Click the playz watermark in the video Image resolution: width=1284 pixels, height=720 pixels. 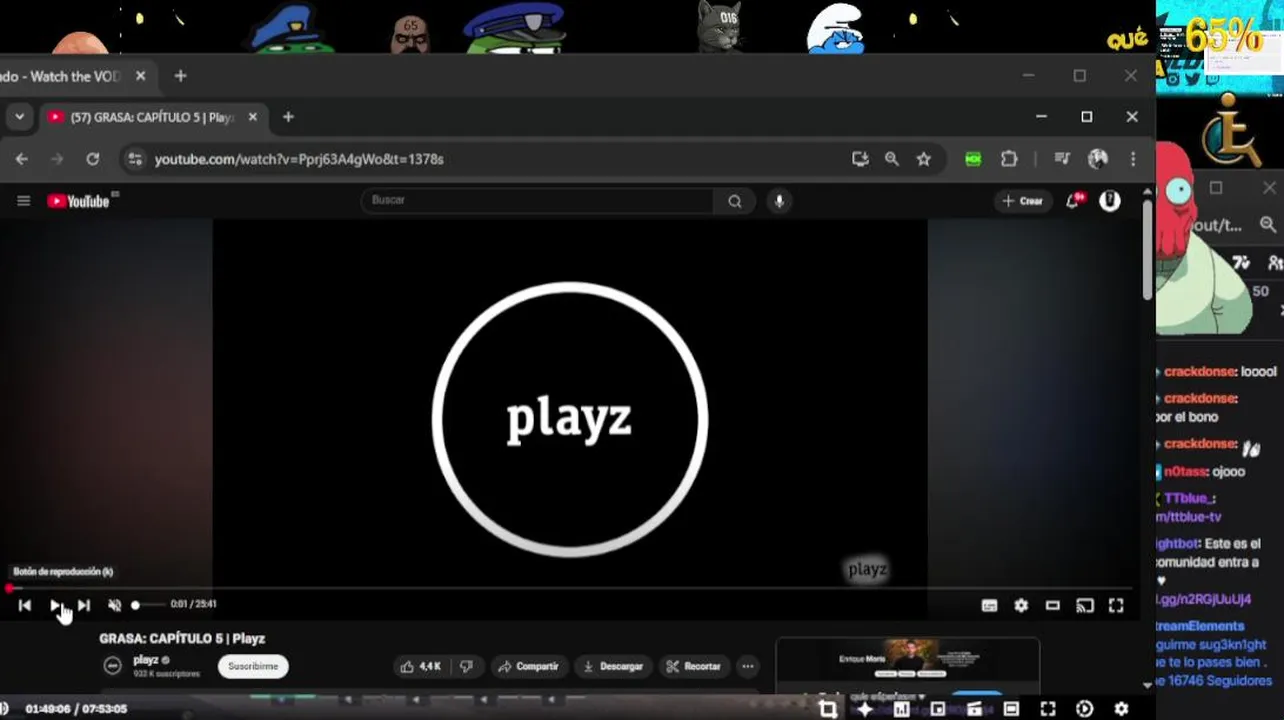coord(867,569)
